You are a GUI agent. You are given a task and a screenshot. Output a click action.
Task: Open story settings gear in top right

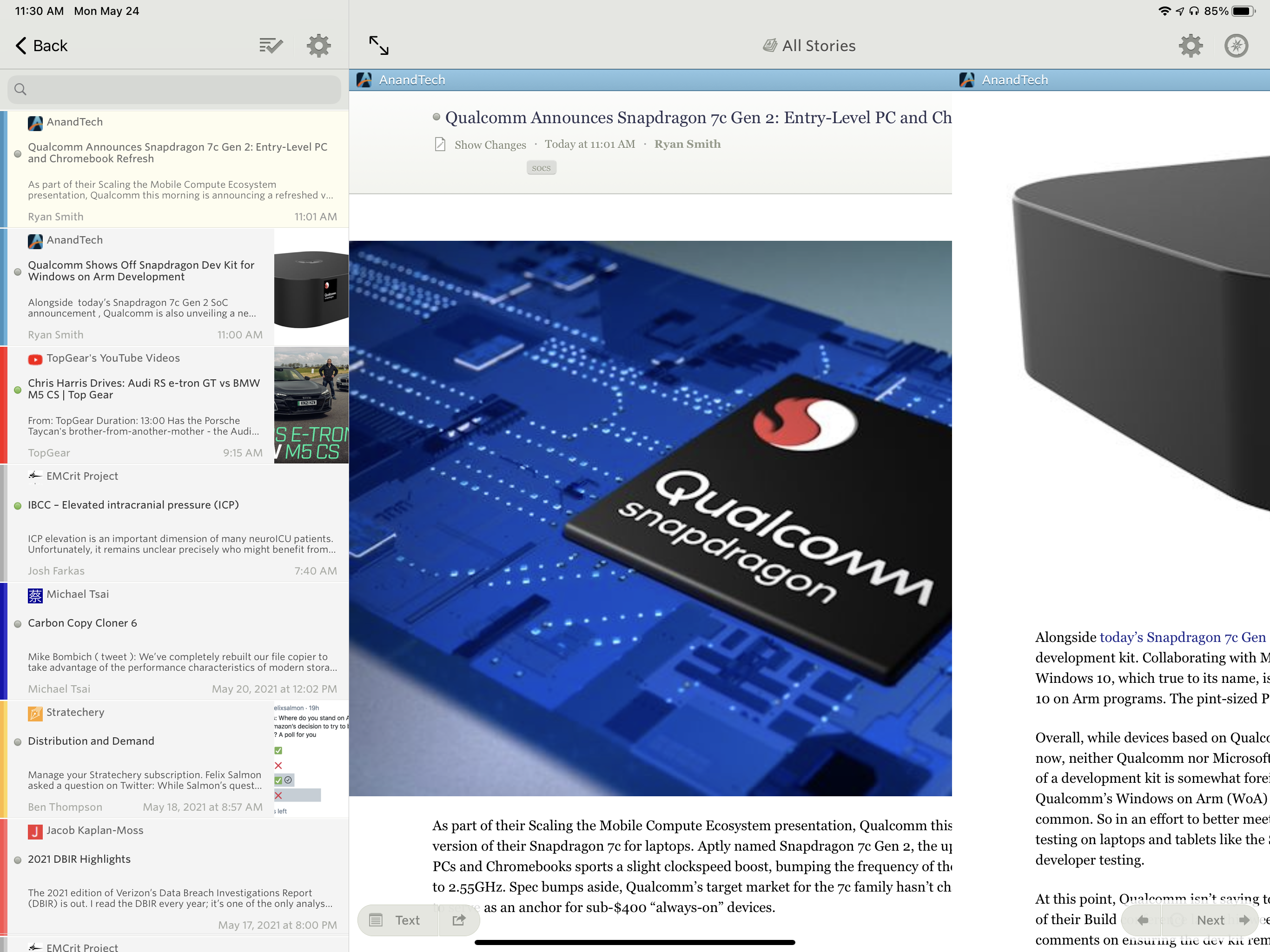click(1190, 46)
